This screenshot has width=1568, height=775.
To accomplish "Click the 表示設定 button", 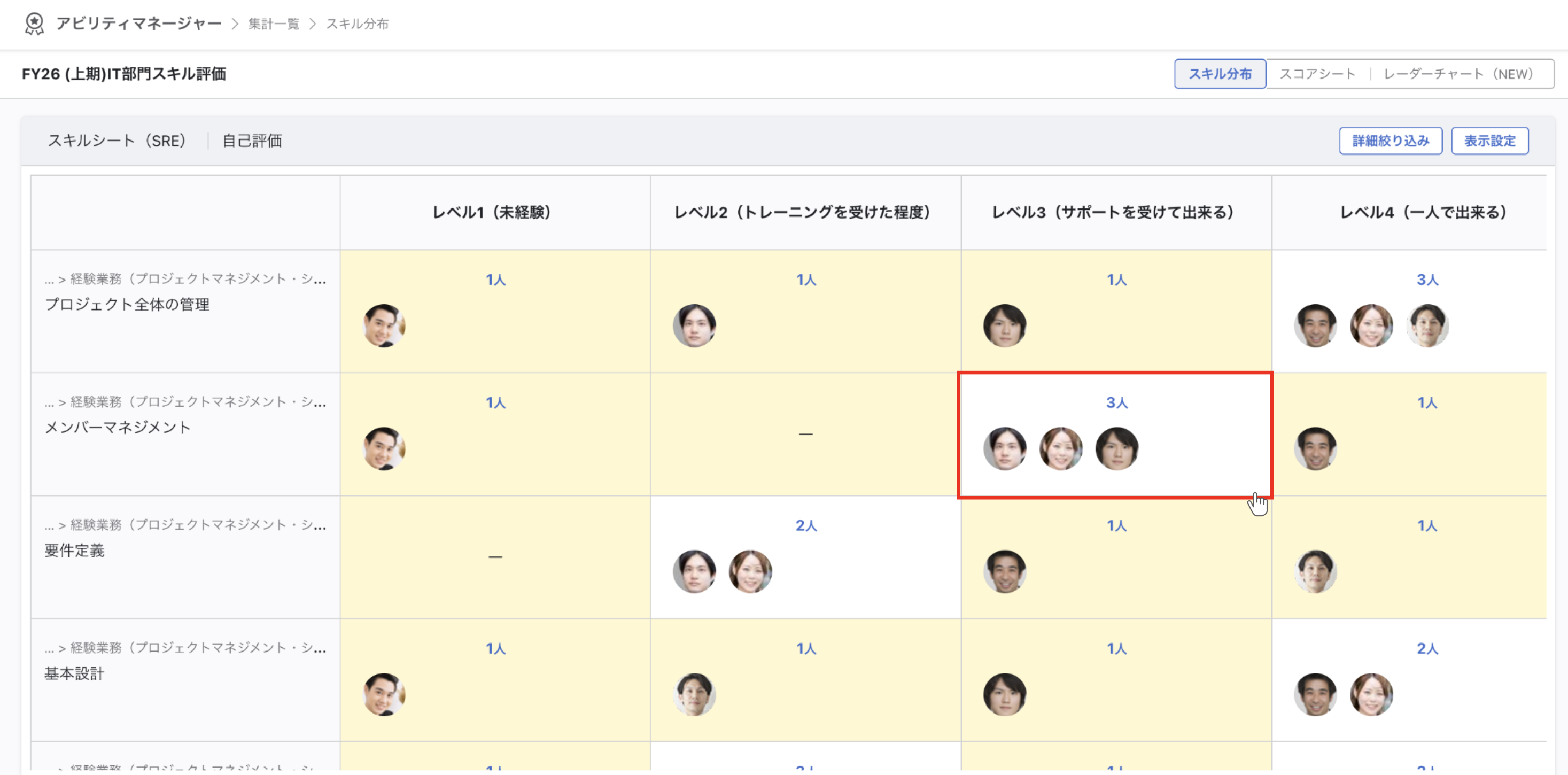I will (x=1489, y=141).
